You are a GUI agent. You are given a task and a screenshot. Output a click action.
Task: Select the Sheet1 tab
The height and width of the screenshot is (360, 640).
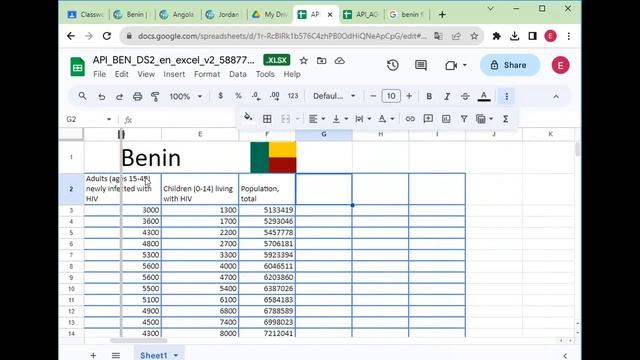pyautogui.click(x=158, y=355)
